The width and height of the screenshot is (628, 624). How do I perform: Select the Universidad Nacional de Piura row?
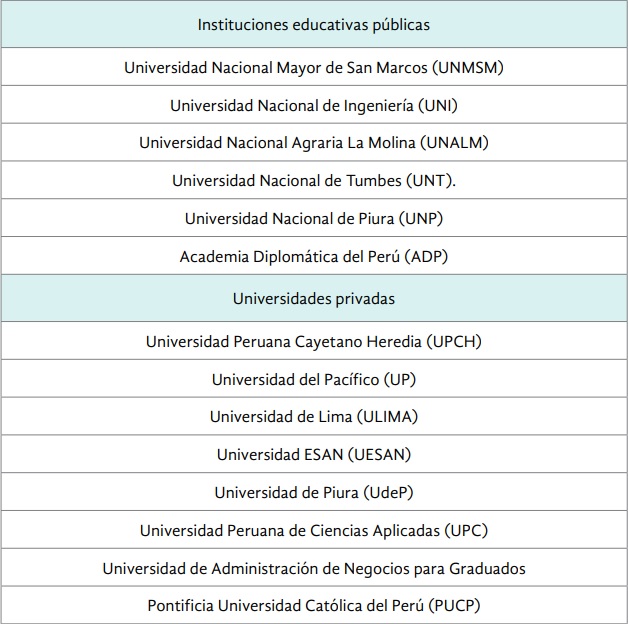(x=314, y=218)
